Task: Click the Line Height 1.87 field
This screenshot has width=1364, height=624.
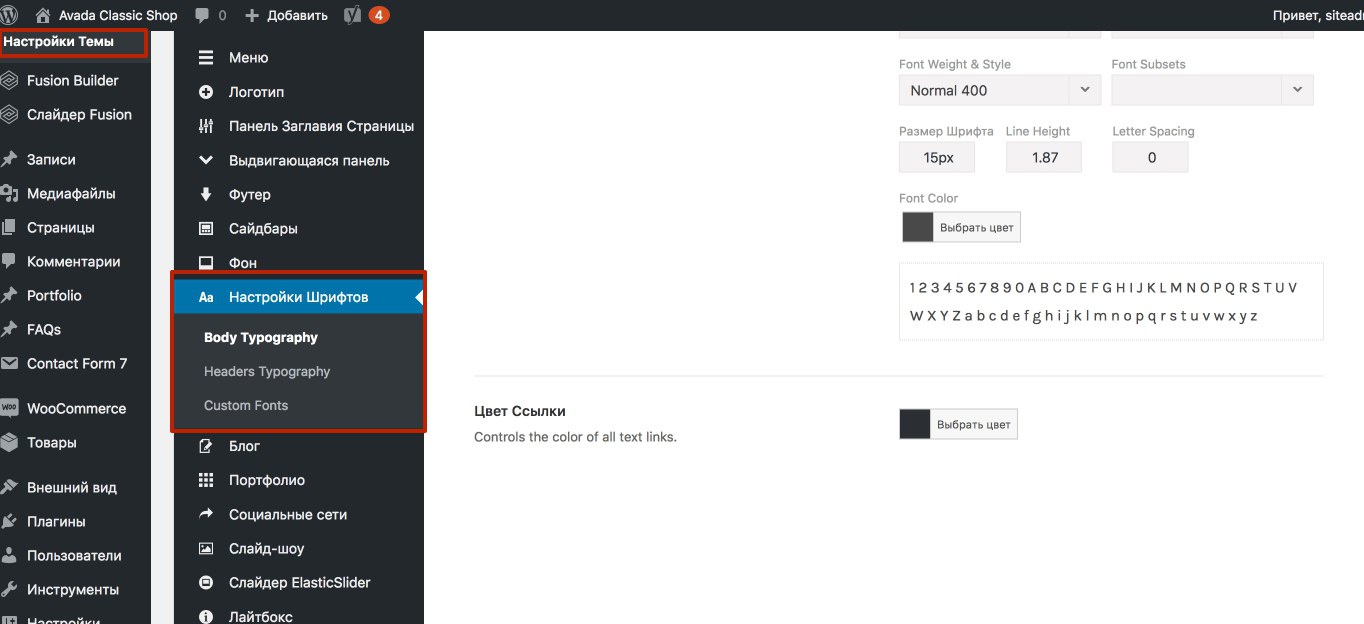Action: (1044, 157)
